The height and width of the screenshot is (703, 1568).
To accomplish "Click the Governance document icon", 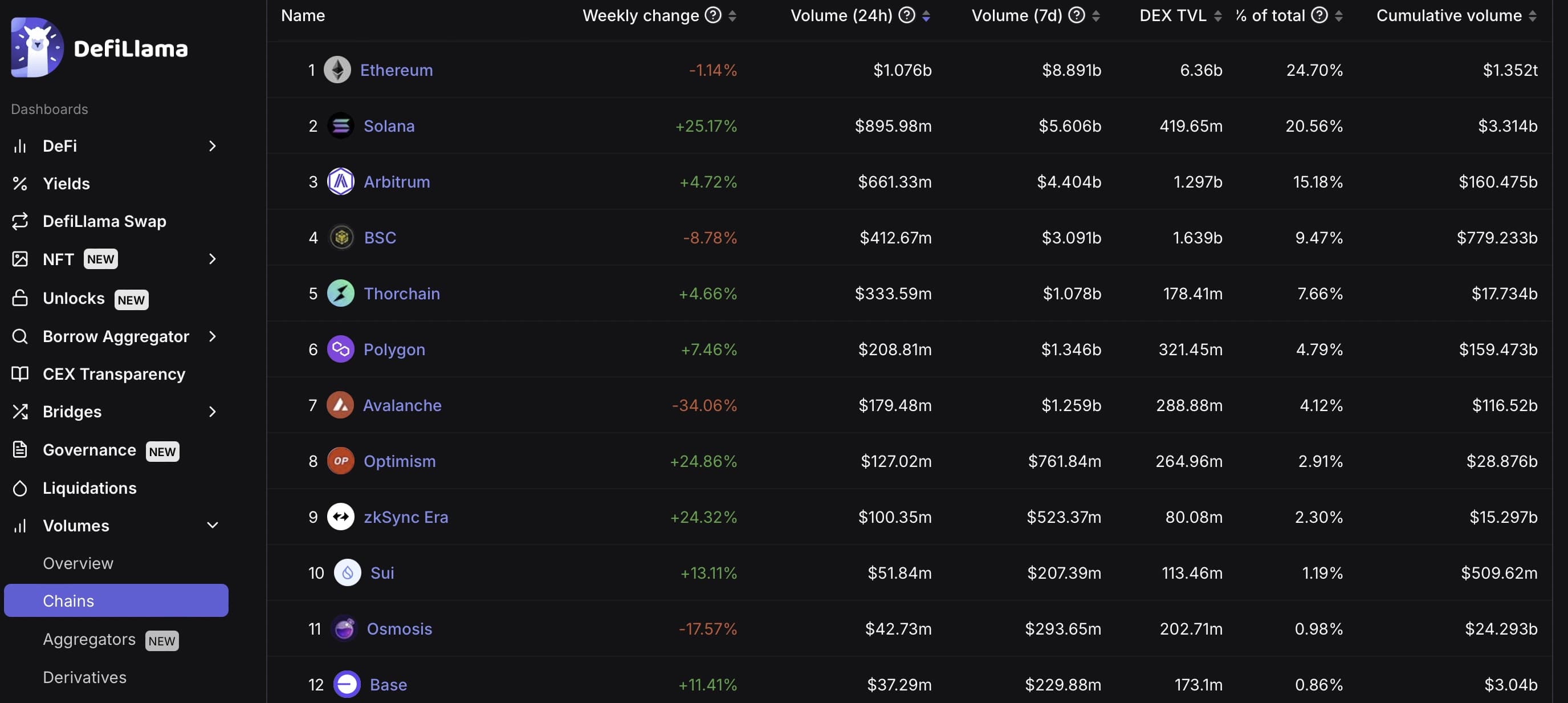I will click(20, 450).
